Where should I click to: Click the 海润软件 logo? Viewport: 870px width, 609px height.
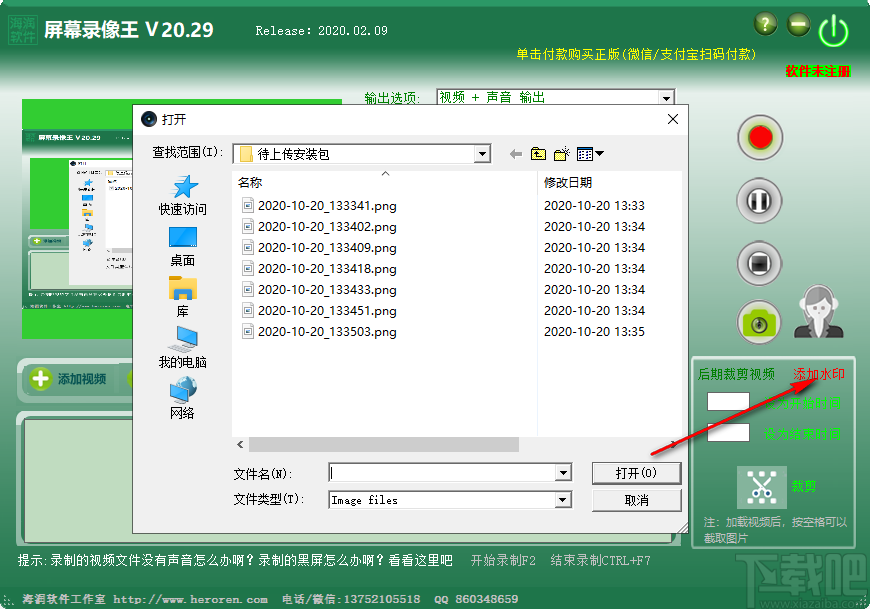(23, 30)
